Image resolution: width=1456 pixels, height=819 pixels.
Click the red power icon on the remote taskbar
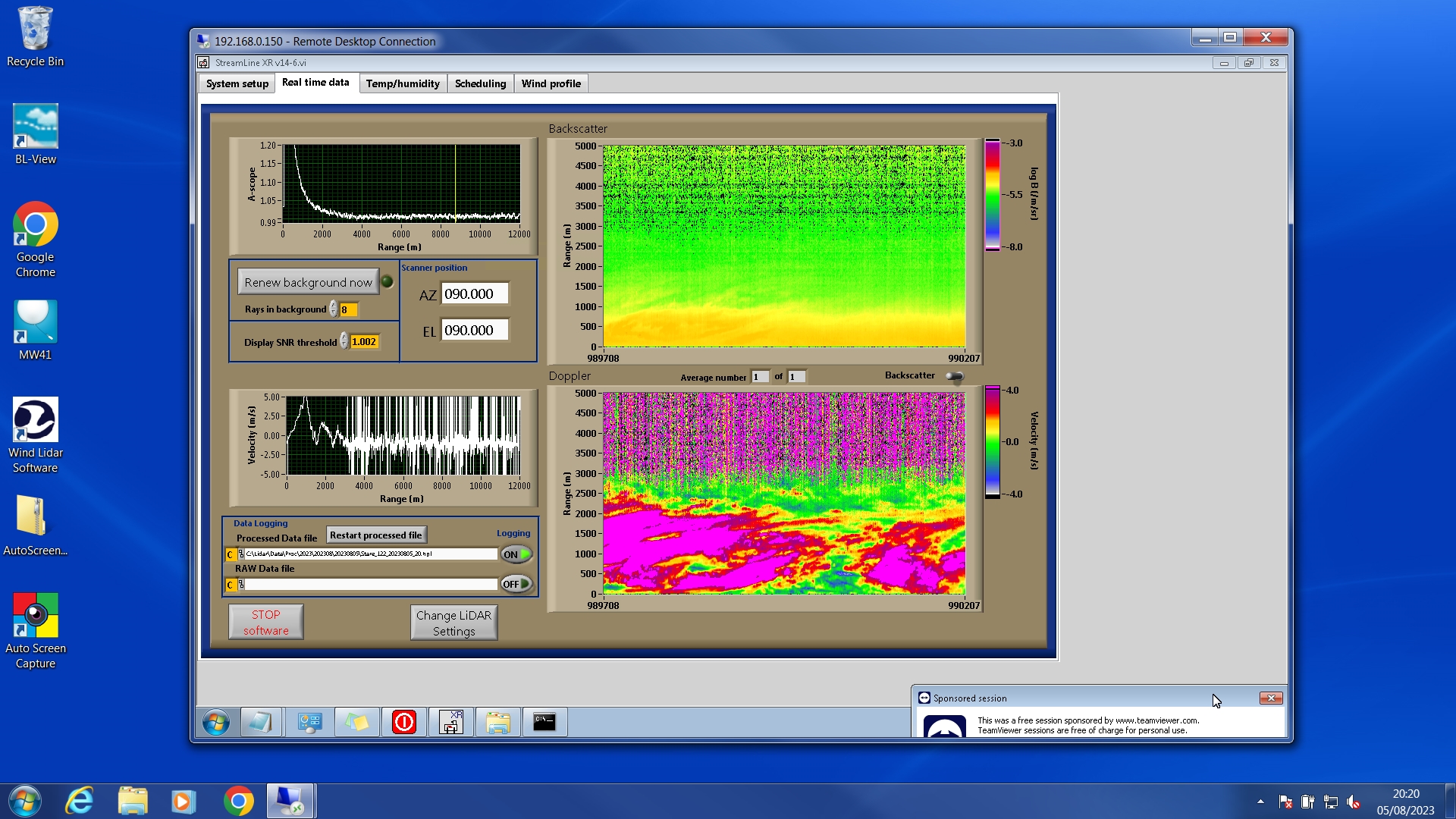404,722
